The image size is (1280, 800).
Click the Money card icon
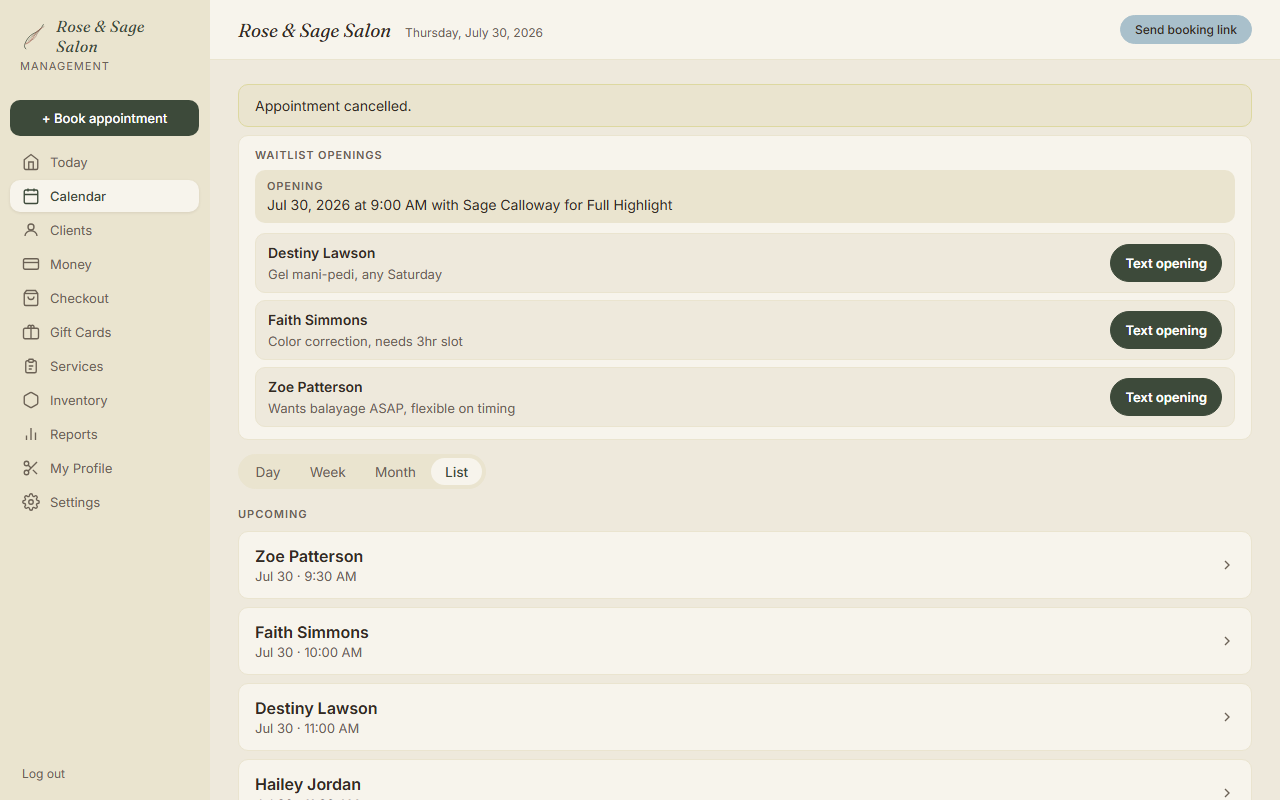(31, 264)
